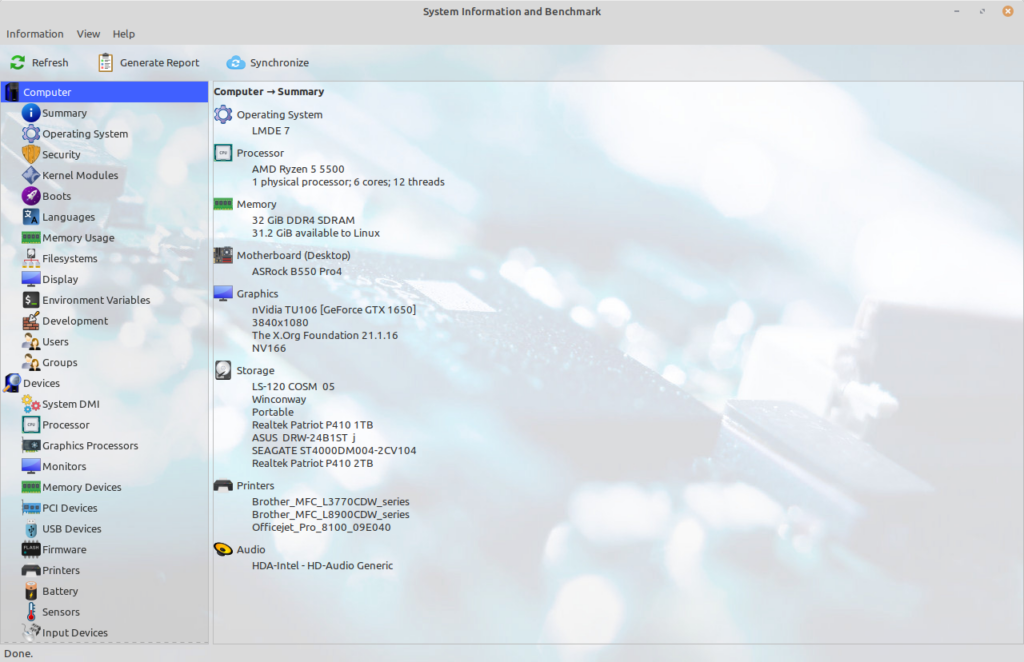Select Operating System in the sidebar
Viewport: 1024px width, 662px height.
click(x=84, y=134)
